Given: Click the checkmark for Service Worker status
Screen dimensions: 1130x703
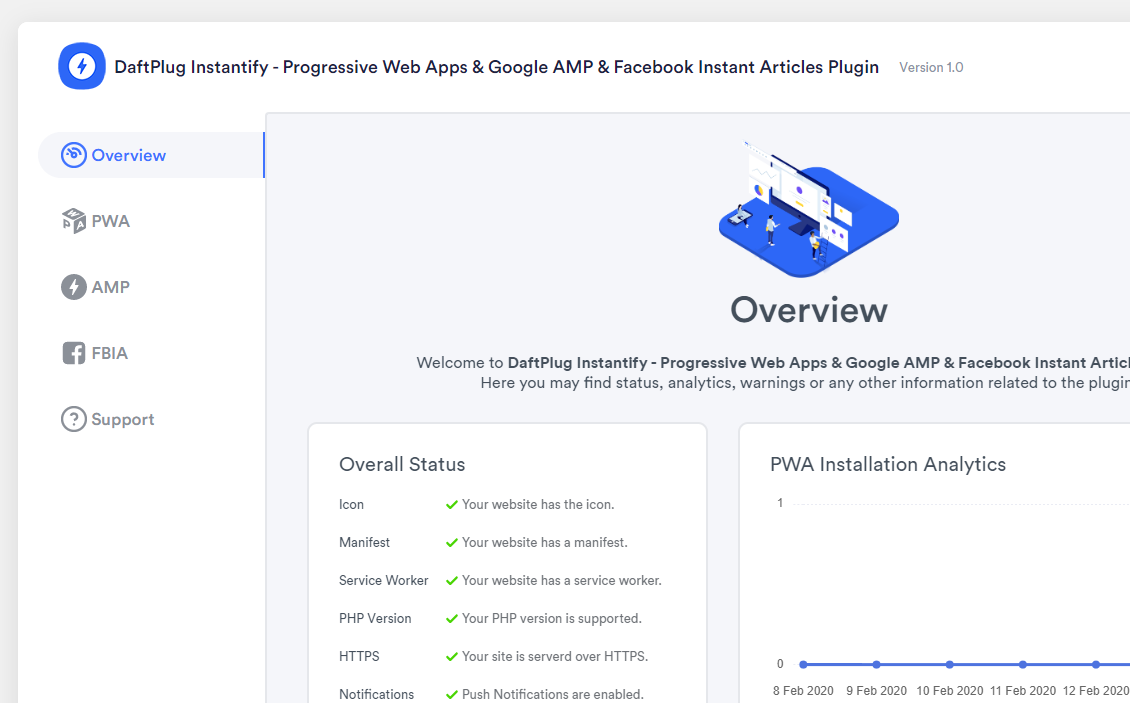Looking at the screenshot, I should 452,580.
